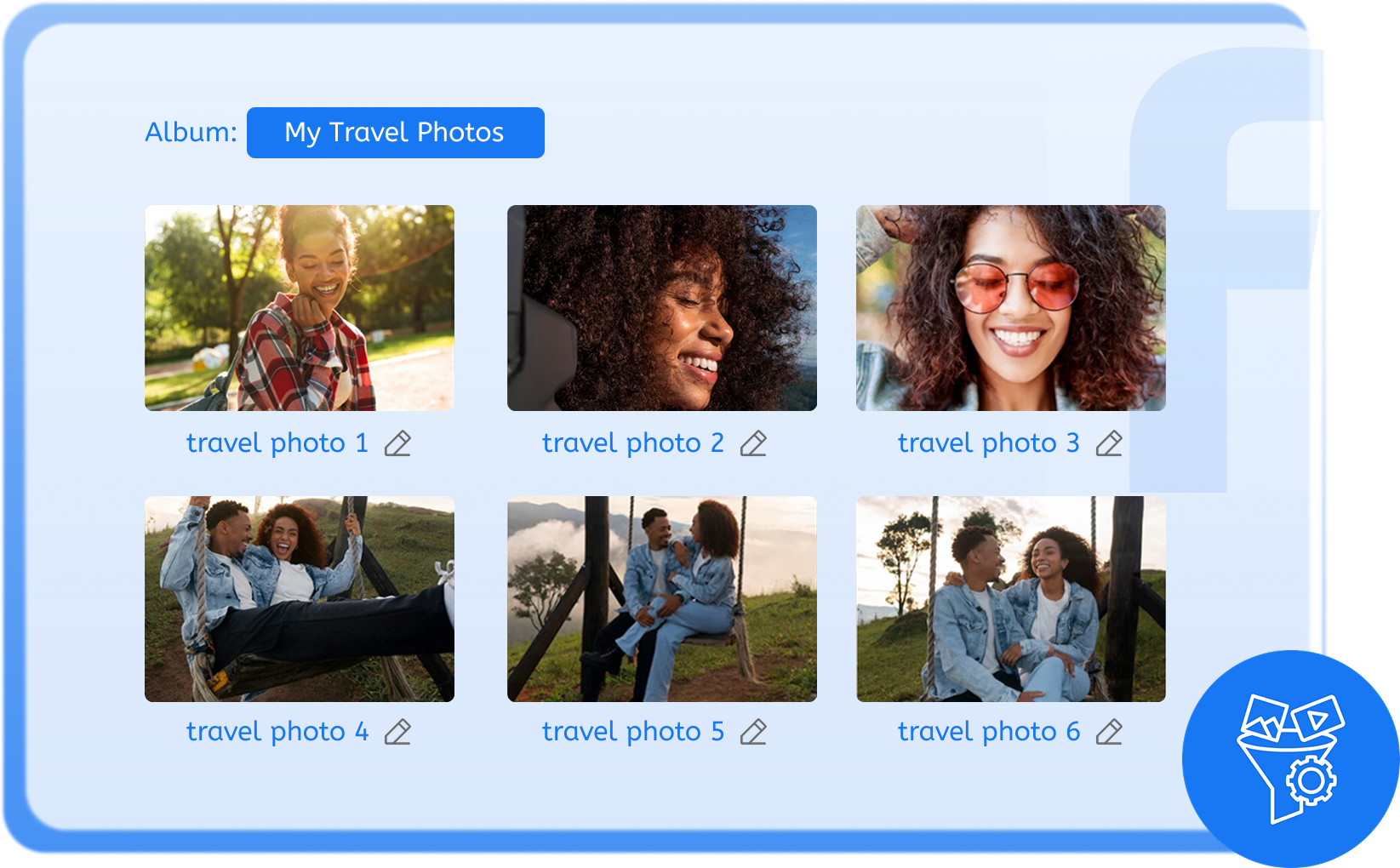1400x868 pixels.
Task: Select the woman with red sunglasses thumbnail
Action: click(x=1011, y=308)
